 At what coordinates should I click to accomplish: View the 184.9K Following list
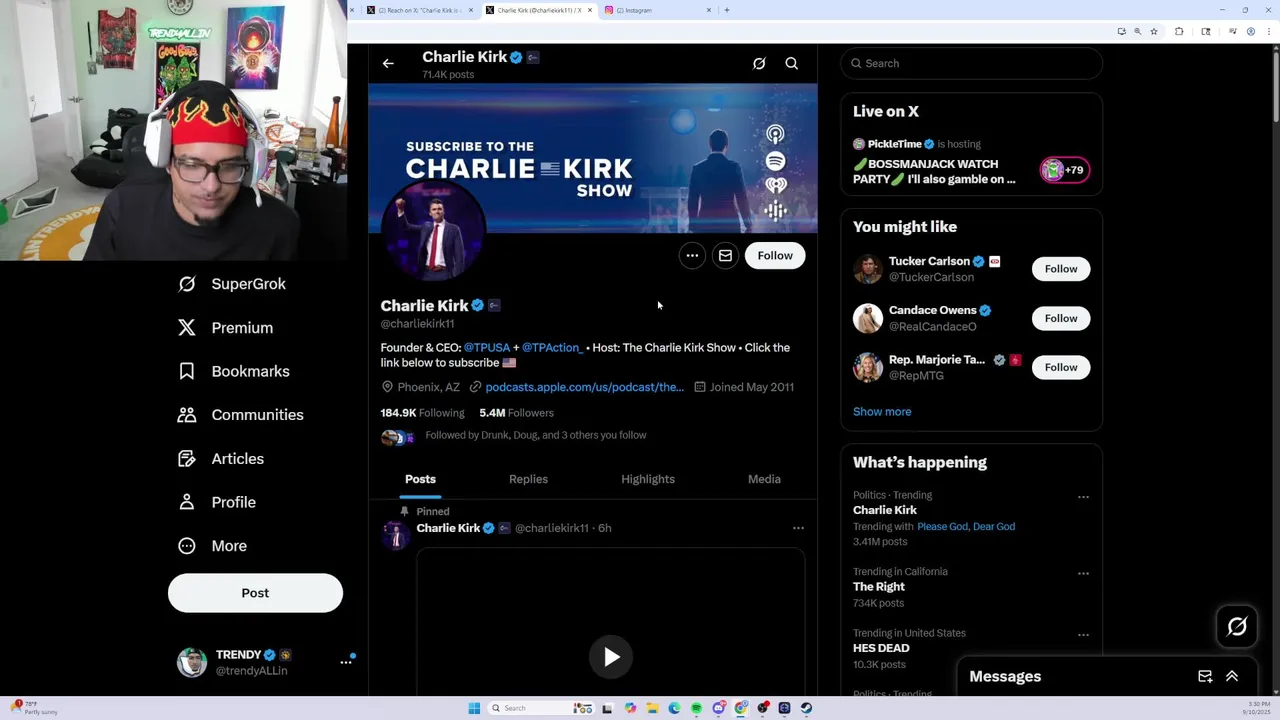(x=422, y=413)
